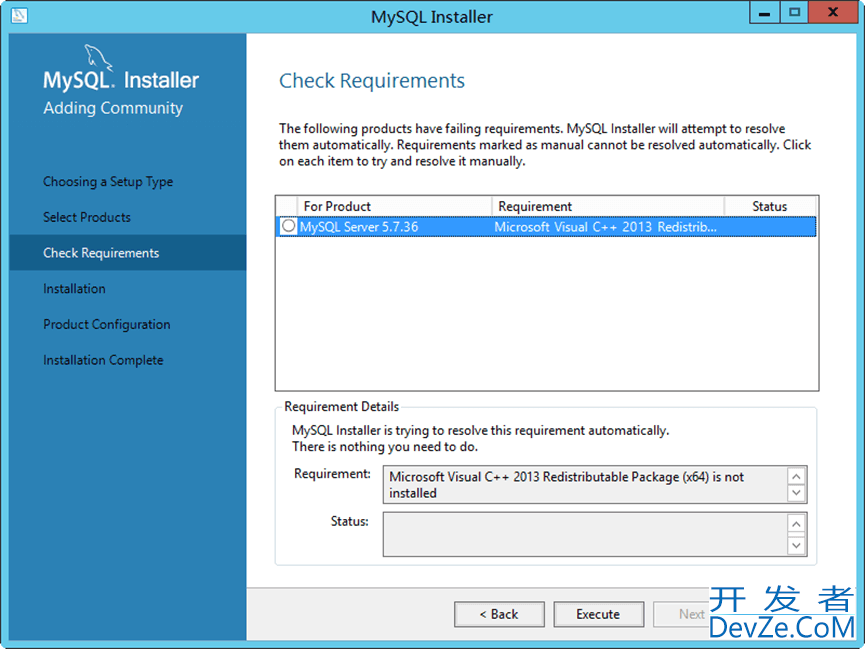Click the MySQL Installer title bar app icon
The image size is (865, 649).
(x=19, y=15)
